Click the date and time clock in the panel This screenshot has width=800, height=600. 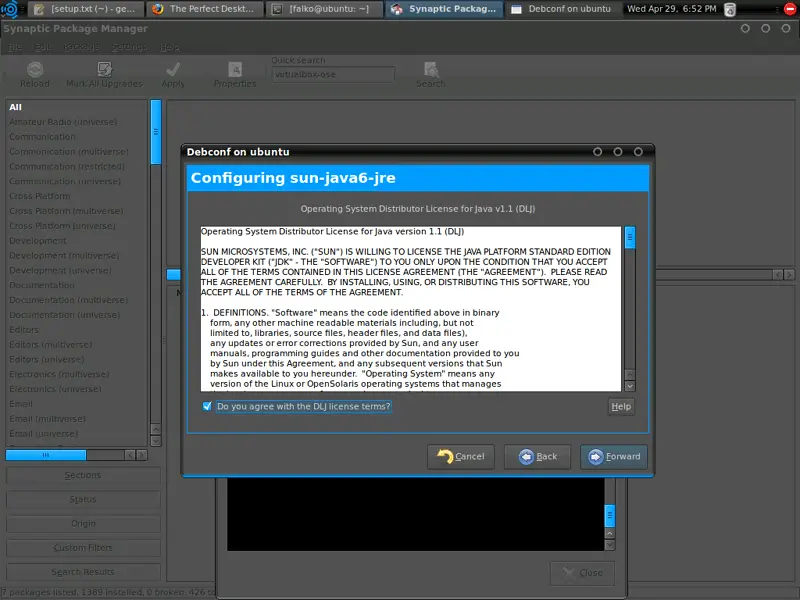point(671,9)
